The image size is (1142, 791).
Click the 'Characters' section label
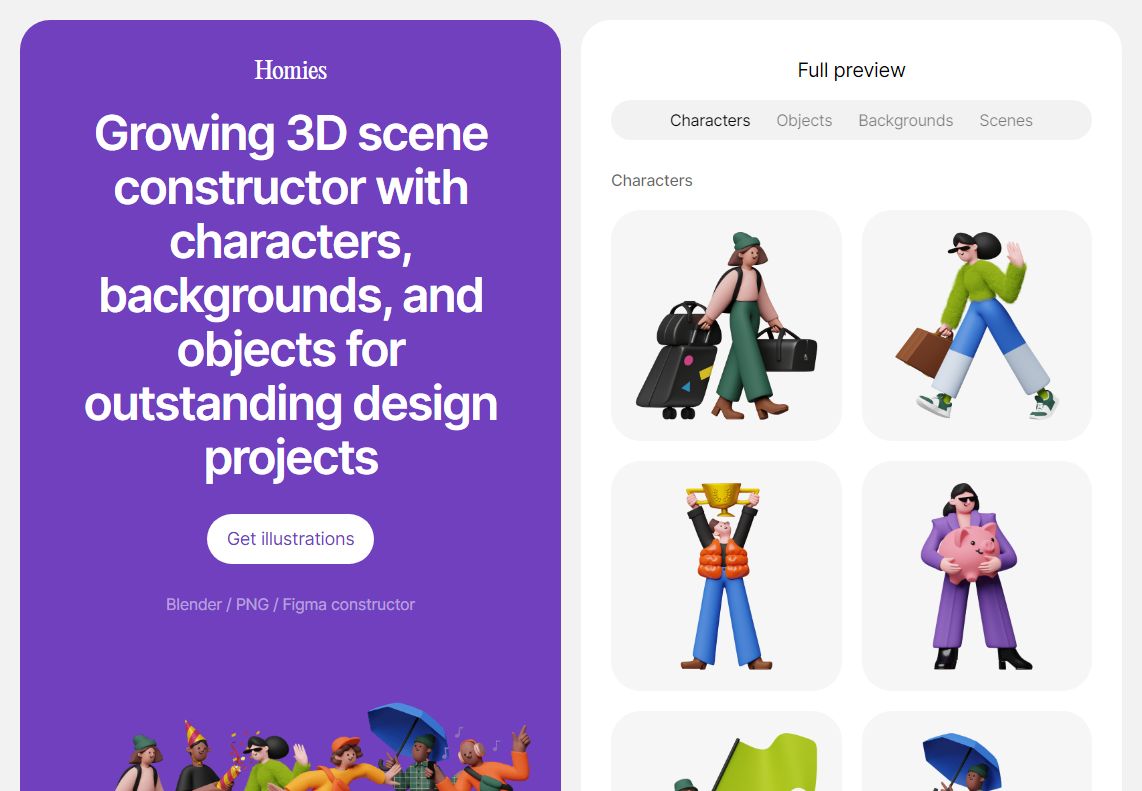(652, 181)
